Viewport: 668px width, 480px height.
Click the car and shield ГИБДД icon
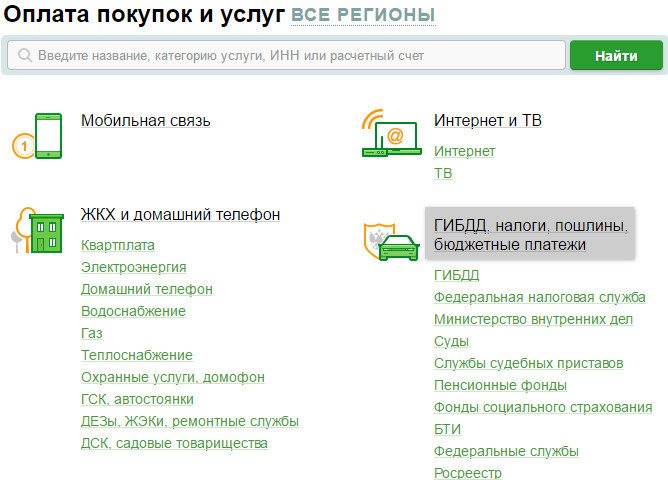pos(392,241)
